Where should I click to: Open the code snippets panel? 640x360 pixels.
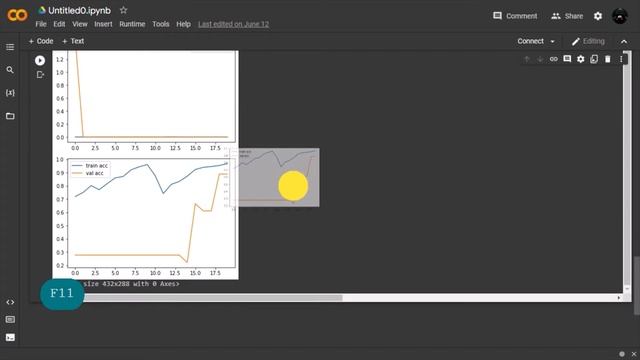coord(10,302)
